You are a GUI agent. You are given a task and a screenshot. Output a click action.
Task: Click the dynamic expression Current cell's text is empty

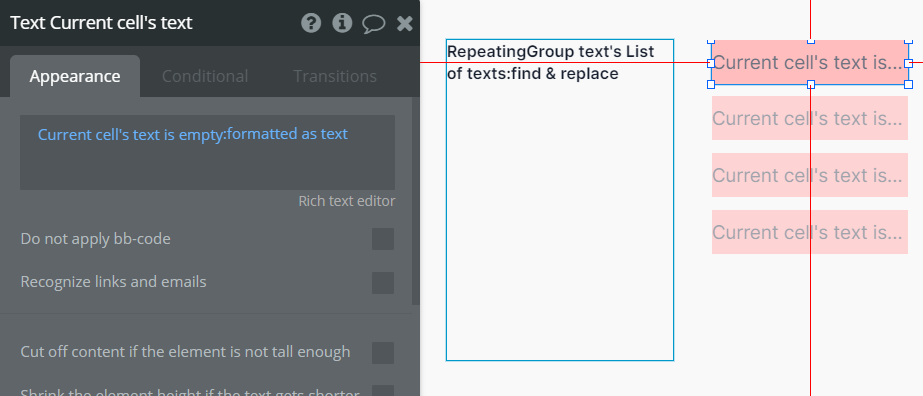click(192, 134)
